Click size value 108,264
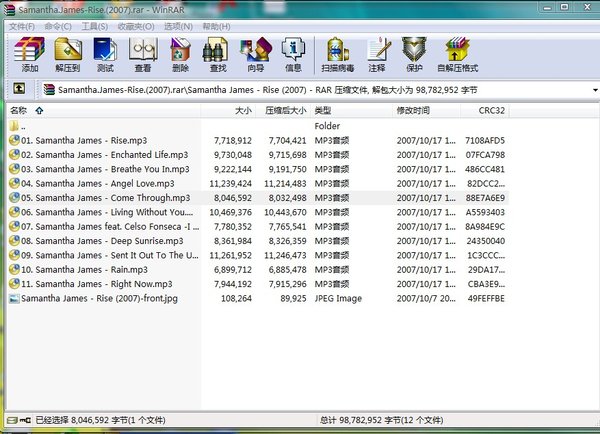Viewport: 600px width, 434px height. pos(236,299)
